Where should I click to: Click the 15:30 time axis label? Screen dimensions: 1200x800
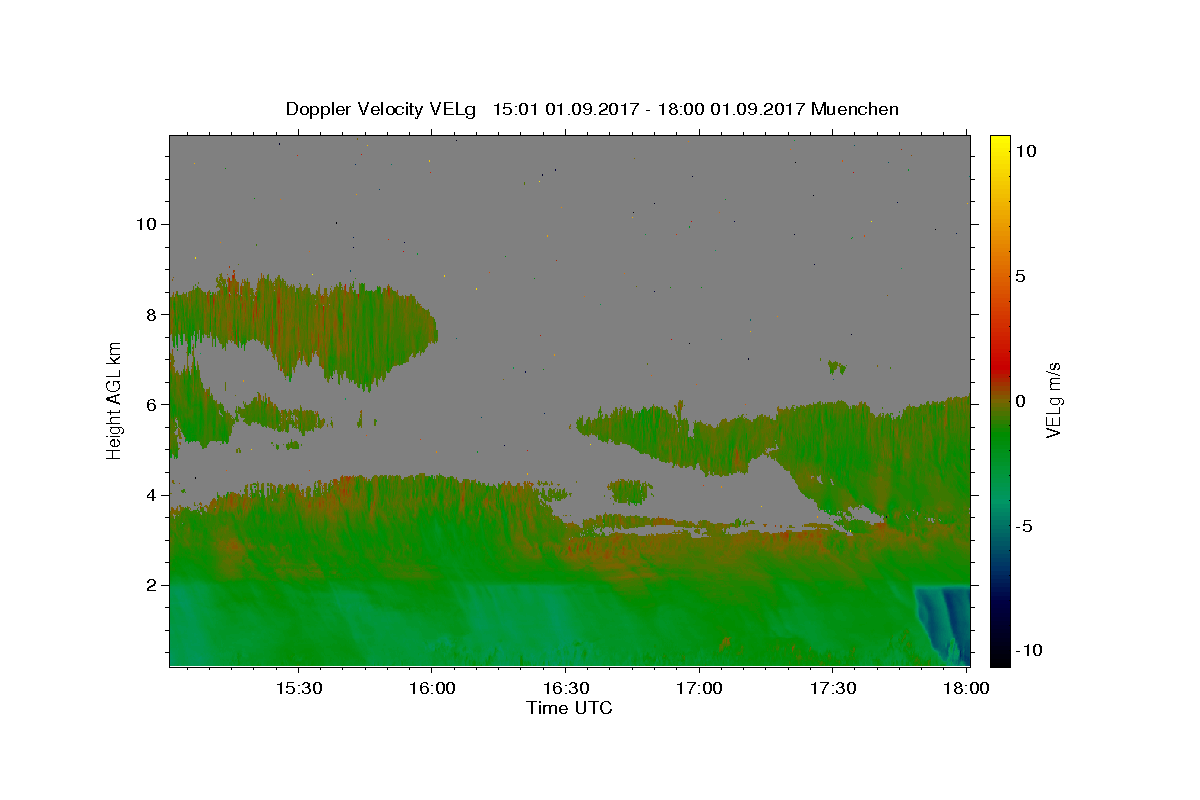(x=298, y=689)
